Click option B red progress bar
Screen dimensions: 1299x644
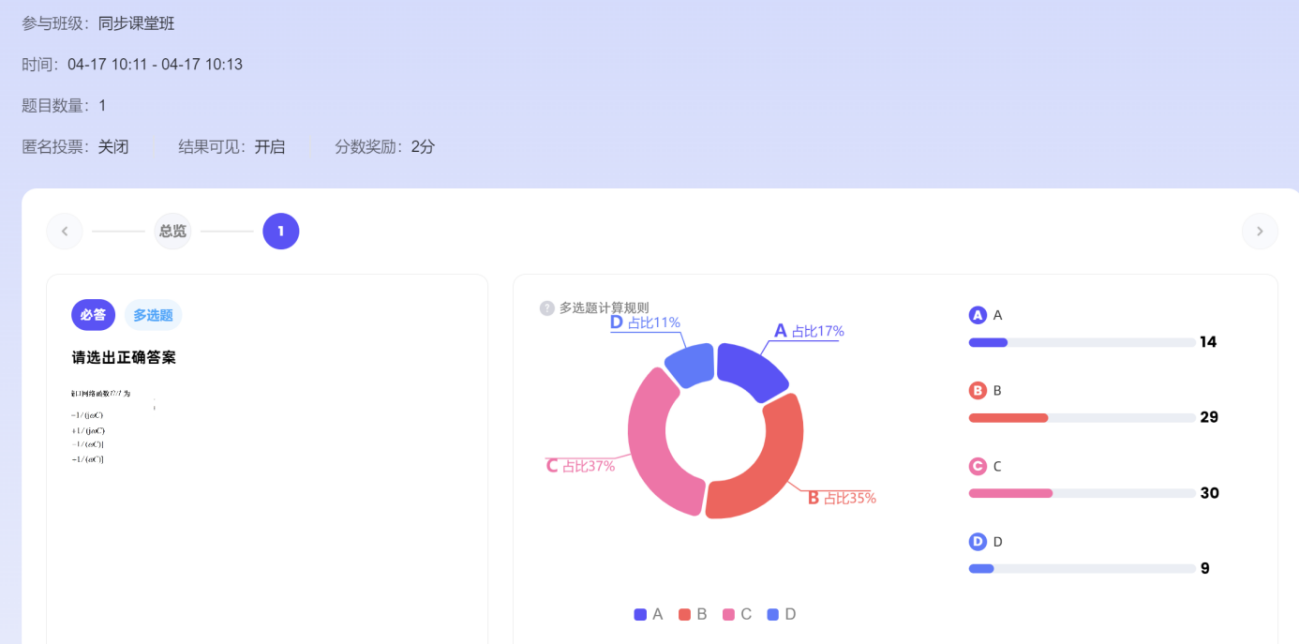[x=1008, y=418]
